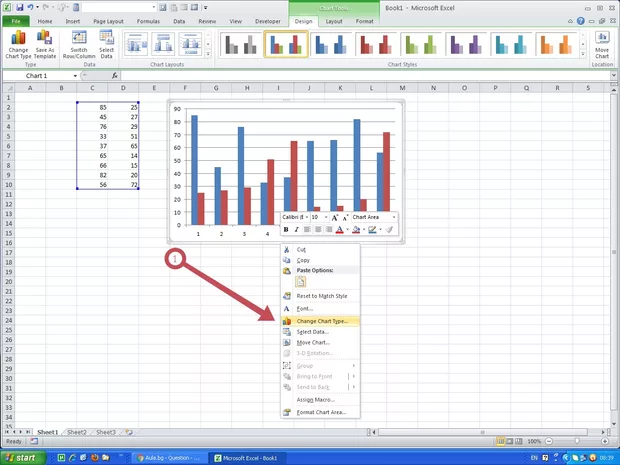620x465 pixels.
Task: Click the Zoom In plus button
Action: pos(605,441)
